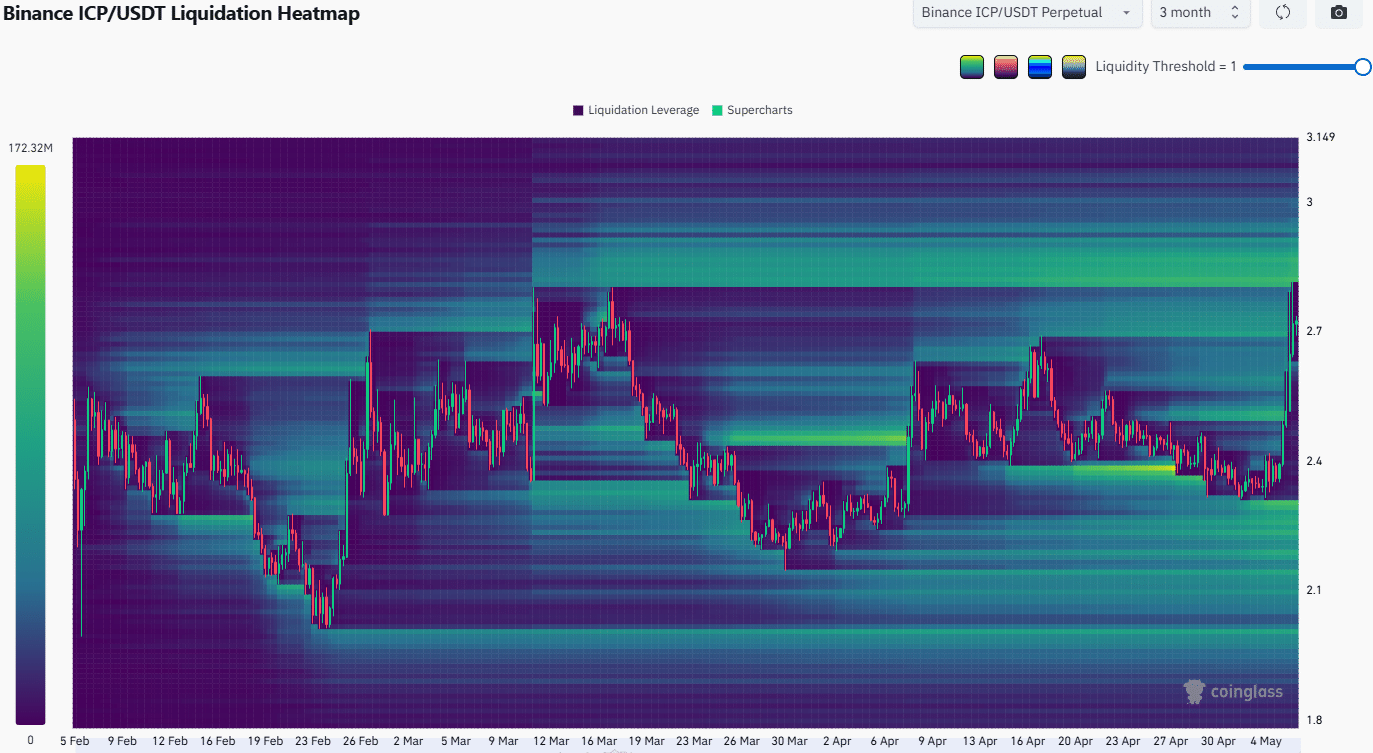Image resolution: width=1373 pixels, height=753 pixels.
Task: Click the 12 Mar date axis label
Action: pos(552,741)
